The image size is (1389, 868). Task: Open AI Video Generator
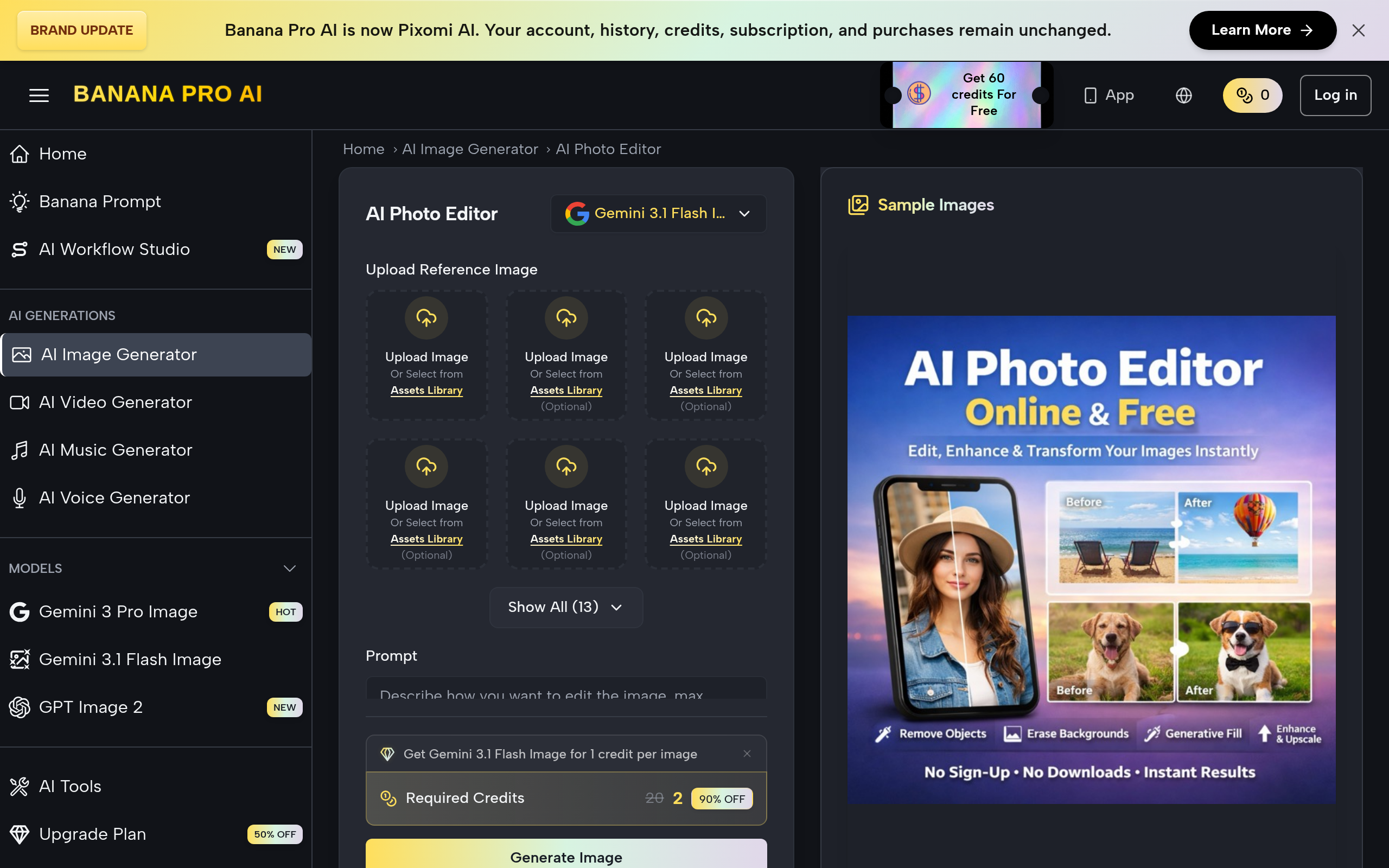(156, 403)
